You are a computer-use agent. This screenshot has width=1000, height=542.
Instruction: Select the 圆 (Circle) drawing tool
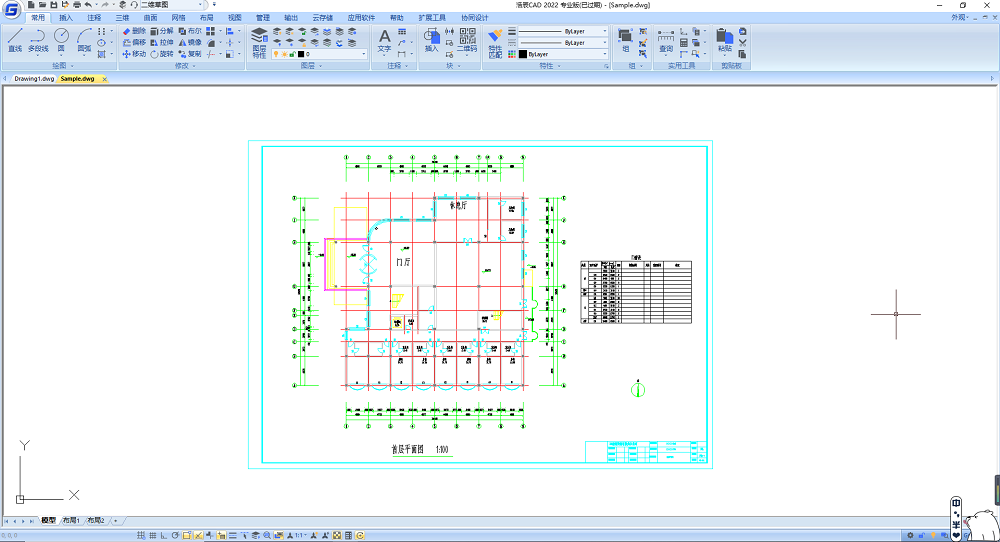point(61,40)
